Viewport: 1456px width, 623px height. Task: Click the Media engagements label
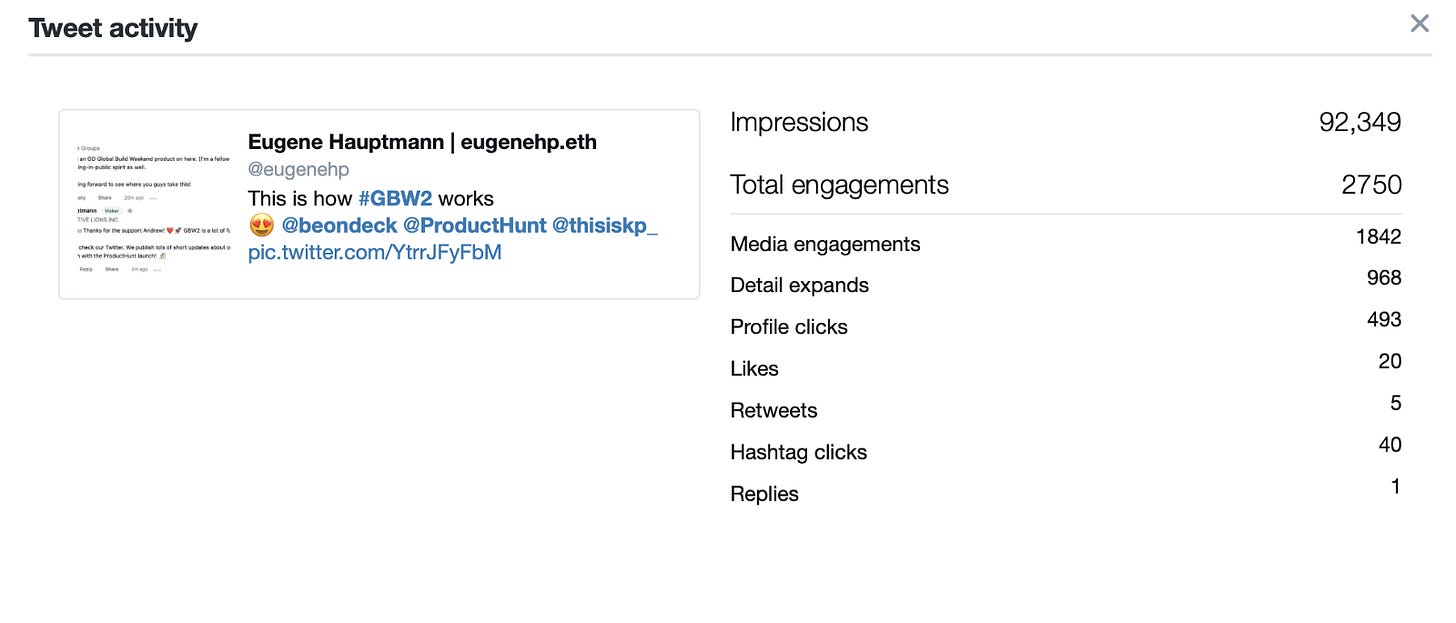click(825, 244)
